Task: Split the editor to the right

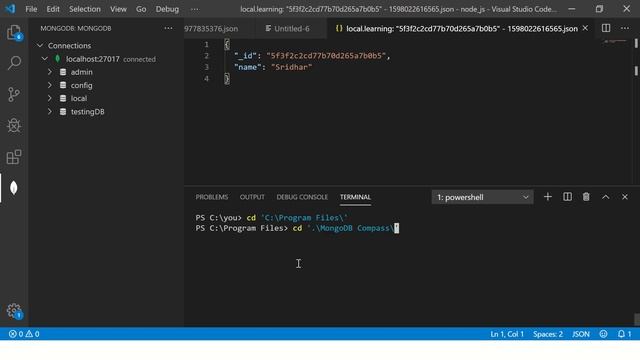Action: pos(606,28)
